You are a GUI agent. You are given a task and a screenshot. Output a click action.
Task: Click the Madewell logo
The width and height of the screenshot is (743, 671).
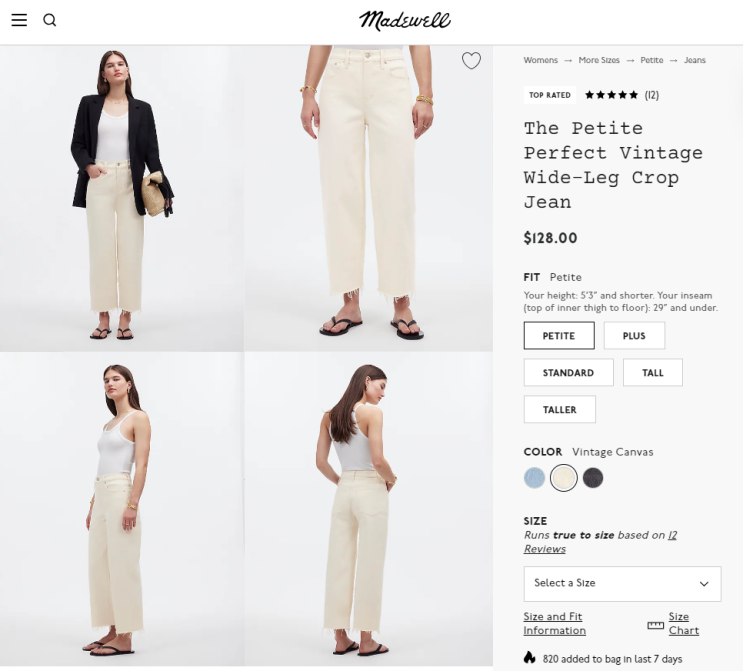[x=404, y=21]
